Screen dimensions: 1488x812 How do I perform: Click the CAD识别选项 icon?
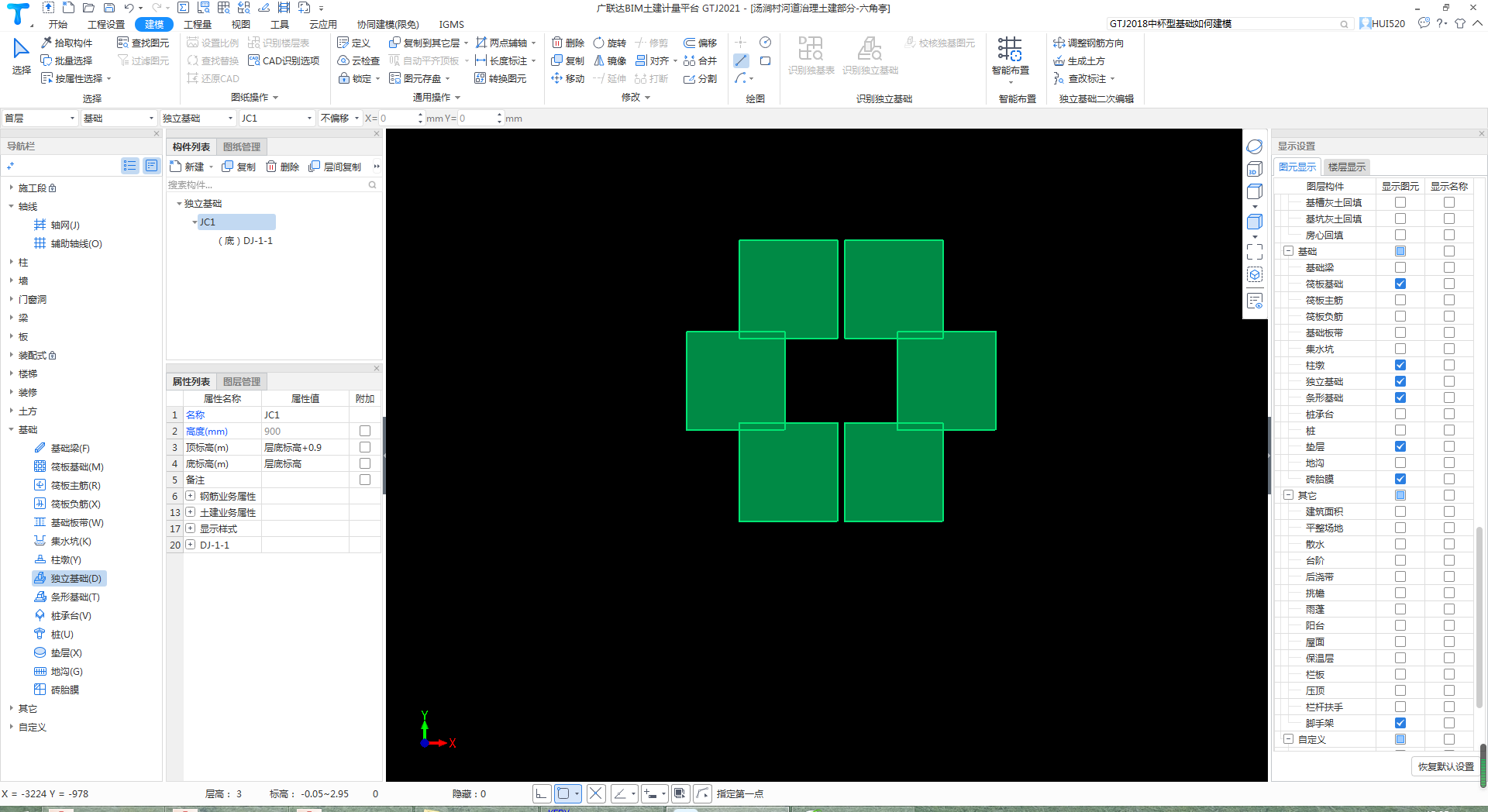tap(254, 60)
